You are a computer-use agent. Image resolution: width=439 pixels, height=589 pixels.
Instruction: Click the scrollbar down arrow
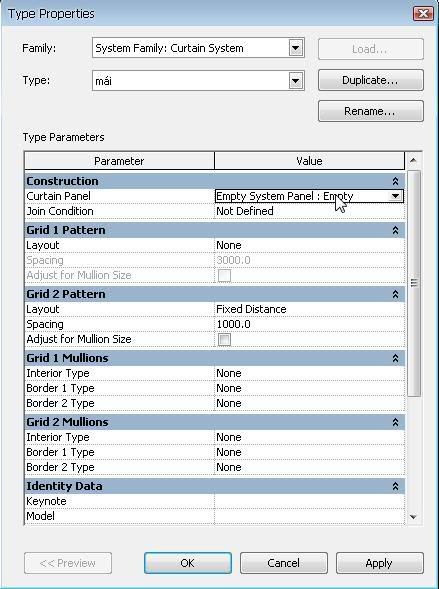pyautogui.click(x=413, y=517)
